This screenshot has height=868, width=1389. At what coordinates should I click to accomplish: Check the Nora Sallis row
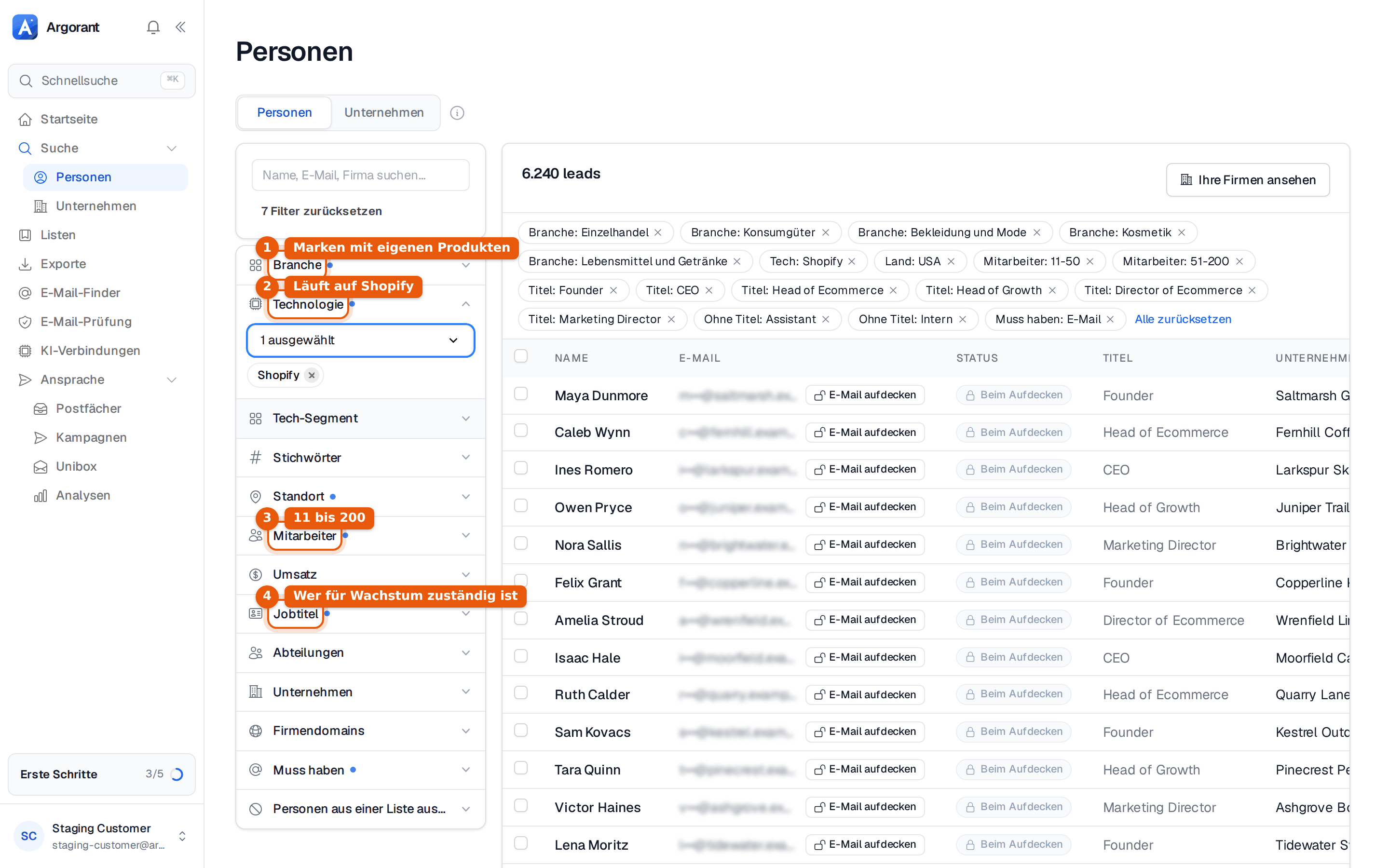520,543
